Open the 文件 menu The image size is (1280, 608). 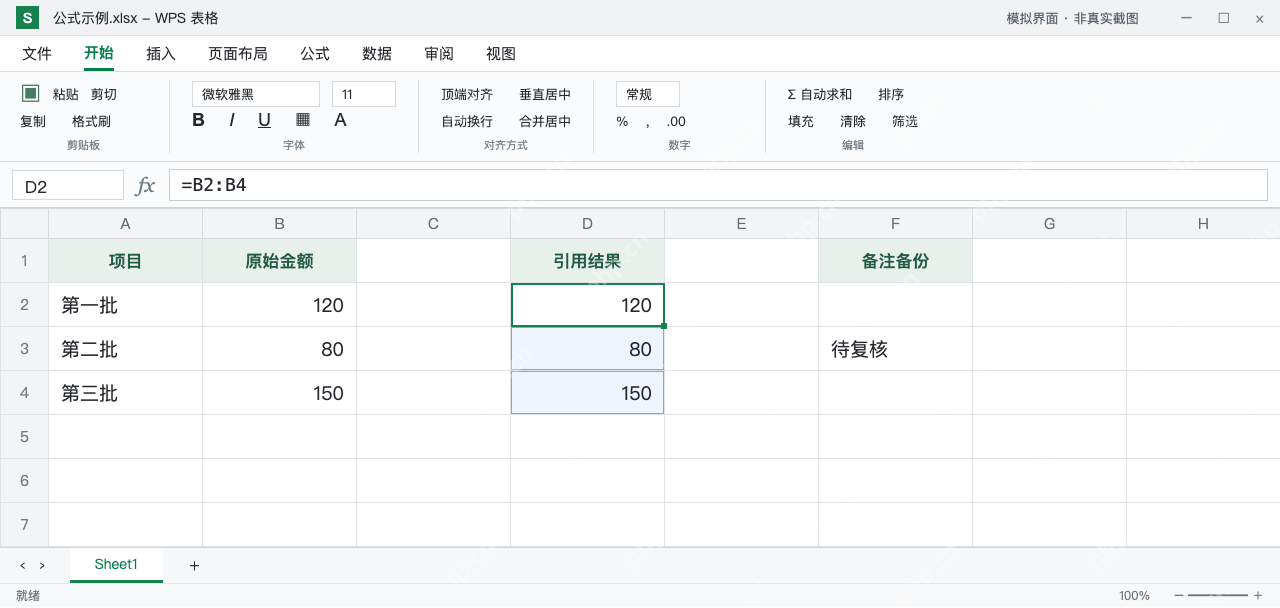pos(37,54)
